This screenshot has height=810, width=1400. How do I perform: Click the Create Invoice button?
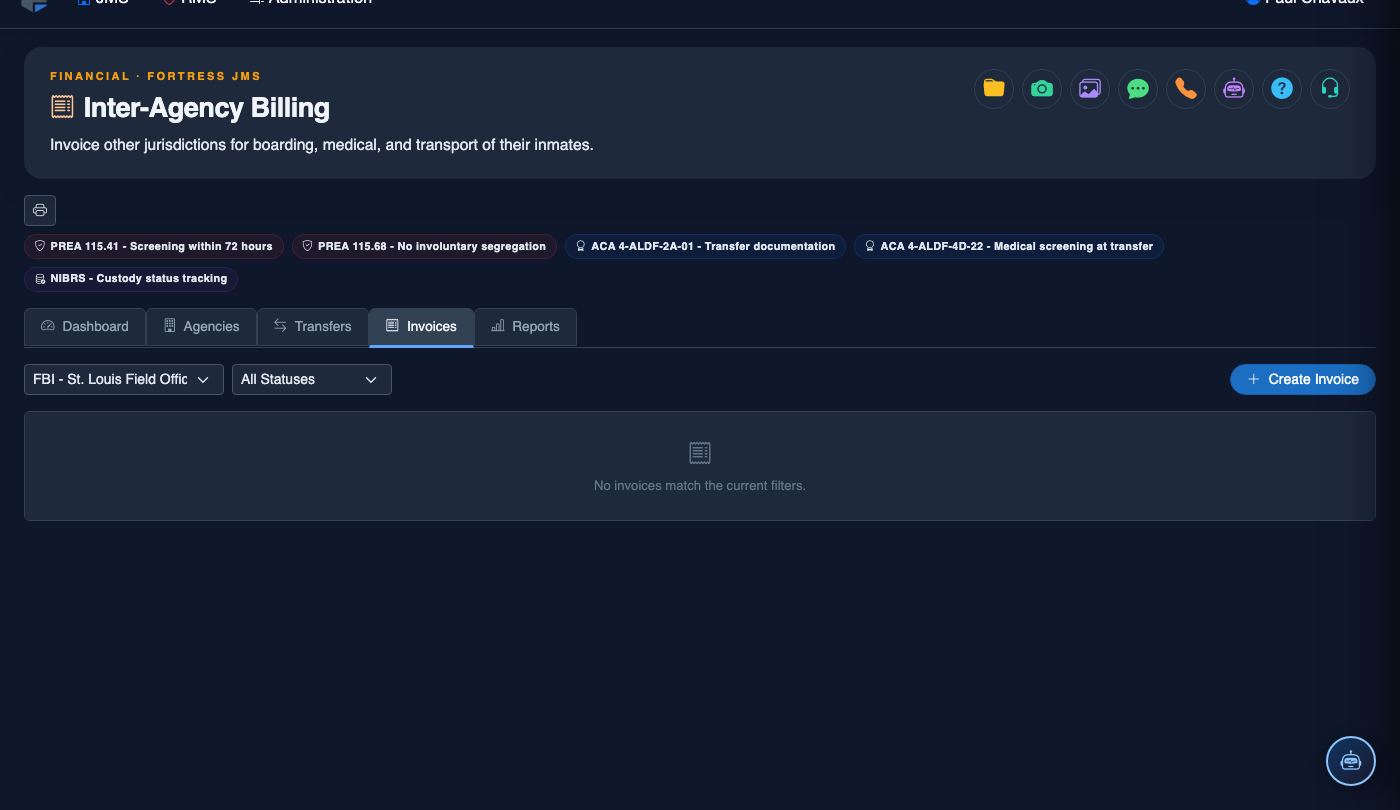pos(1303,379)
